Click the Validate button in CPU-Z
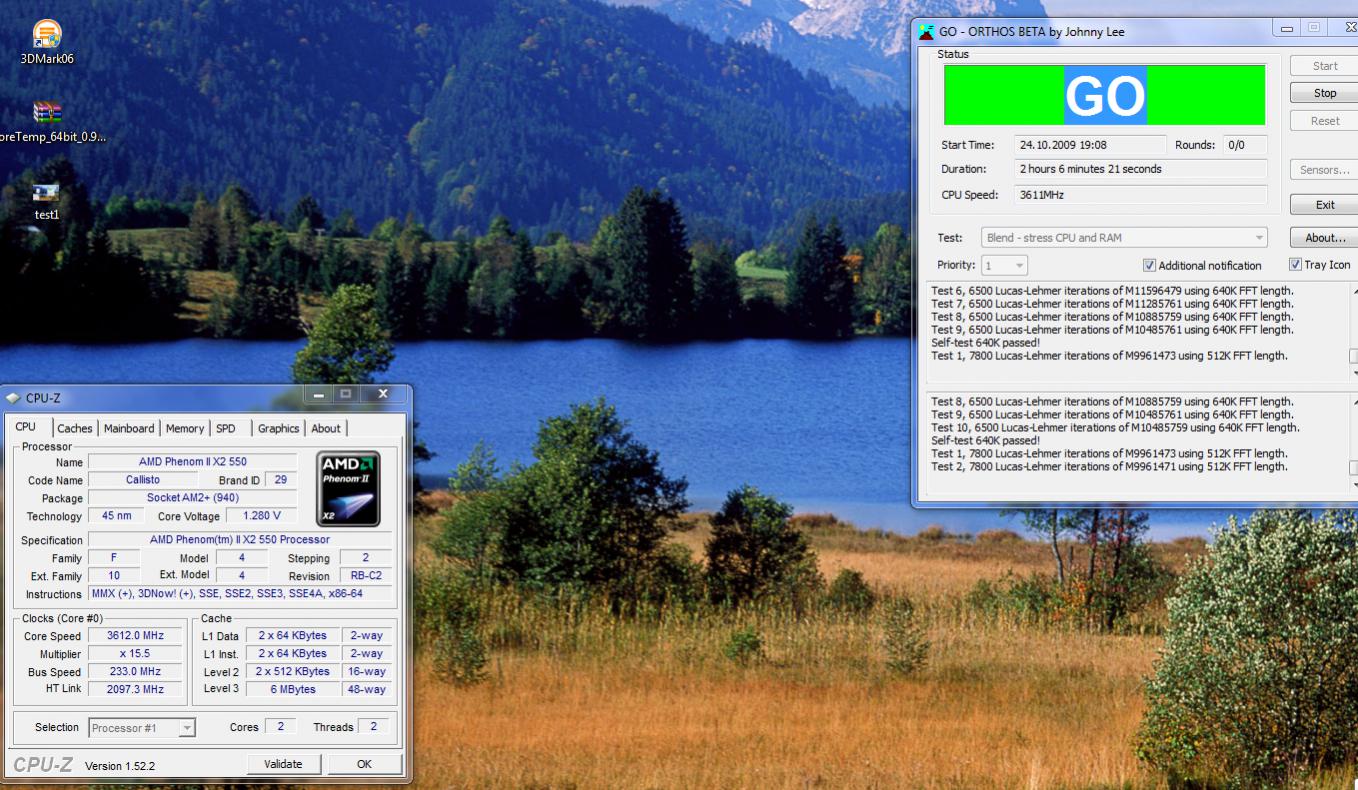The width and height of the screenshot is (1358, 790). [283, 764]
